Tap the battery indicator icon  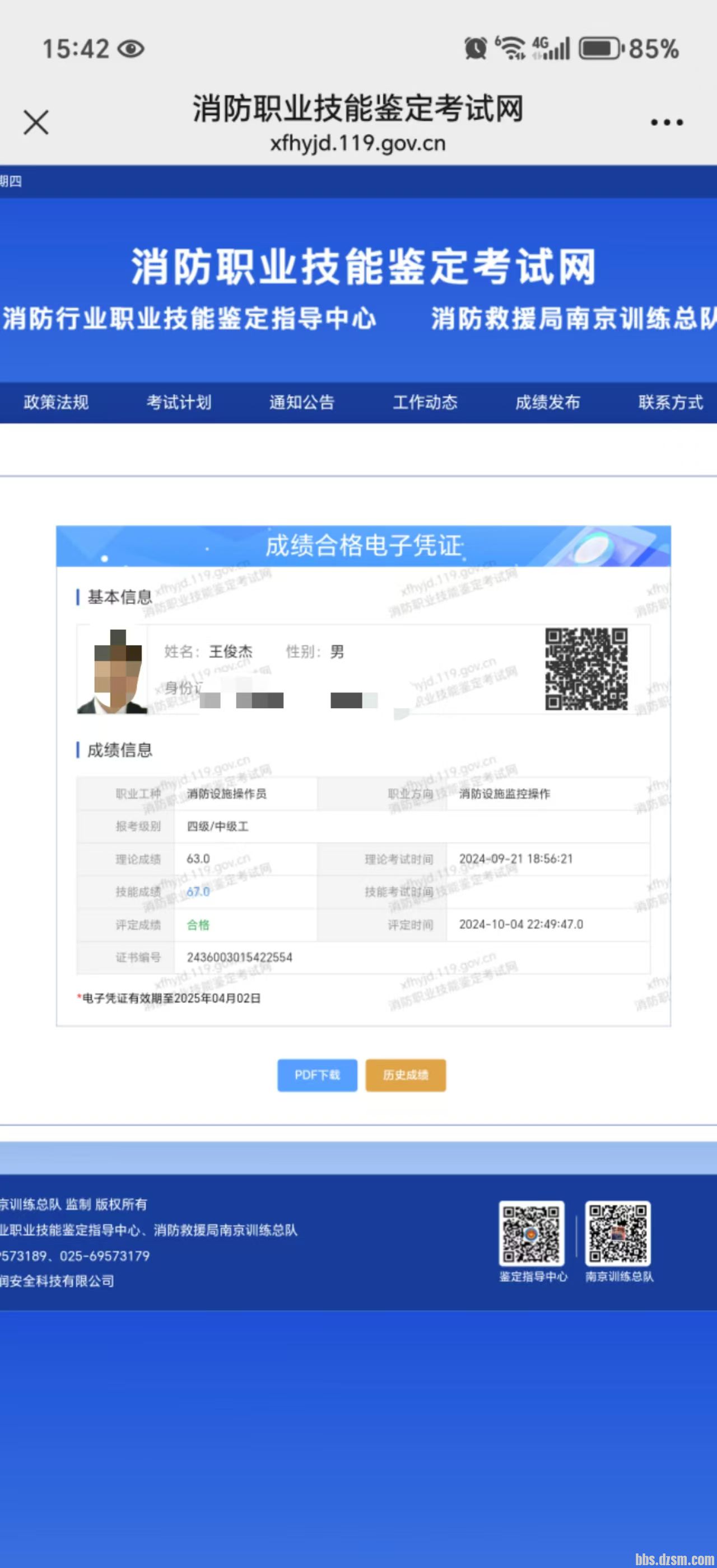pyautogui.click(x=599, y=49)
